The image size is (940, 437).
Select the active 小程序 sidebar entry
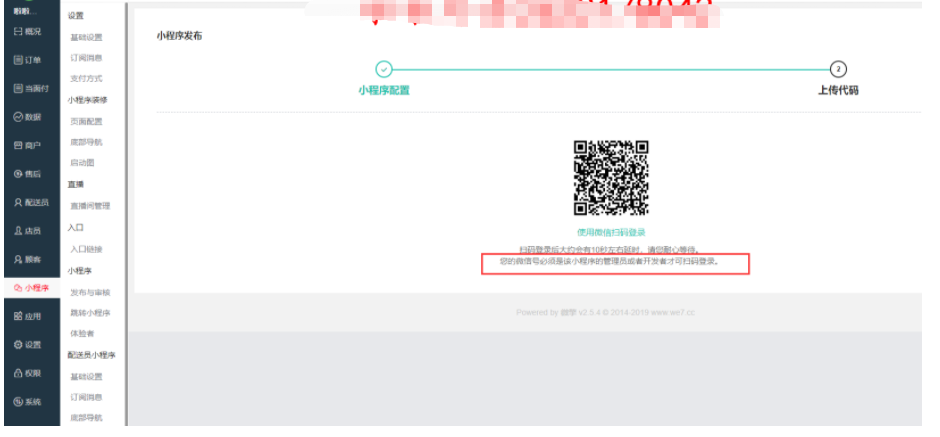pyautogui.click(x=31, y=288)
